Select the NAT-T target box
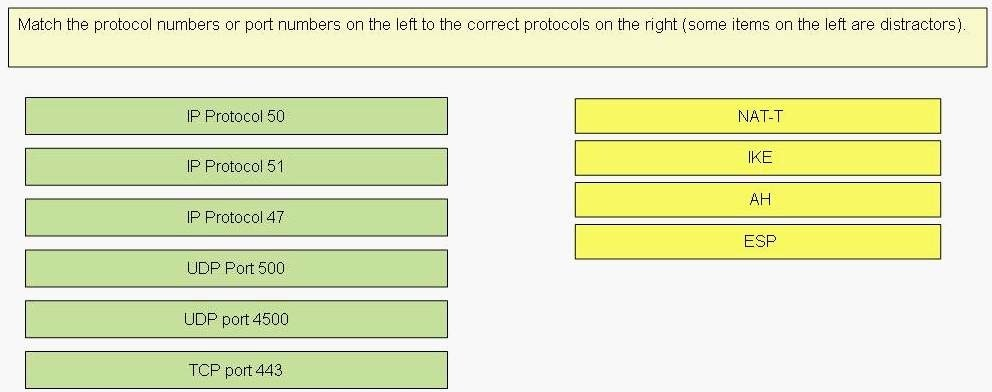Image resolution: width=992 pixels, height=392 pixels. tap(757, 116)
